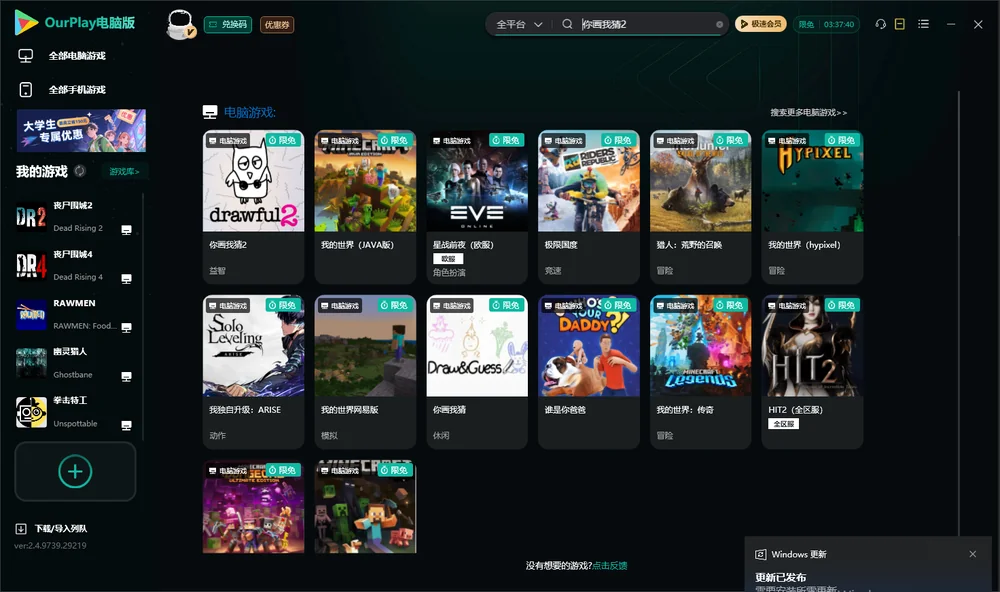Click Windows 更新 notification app icon
1000x592 pixels.
click(760, 554)
